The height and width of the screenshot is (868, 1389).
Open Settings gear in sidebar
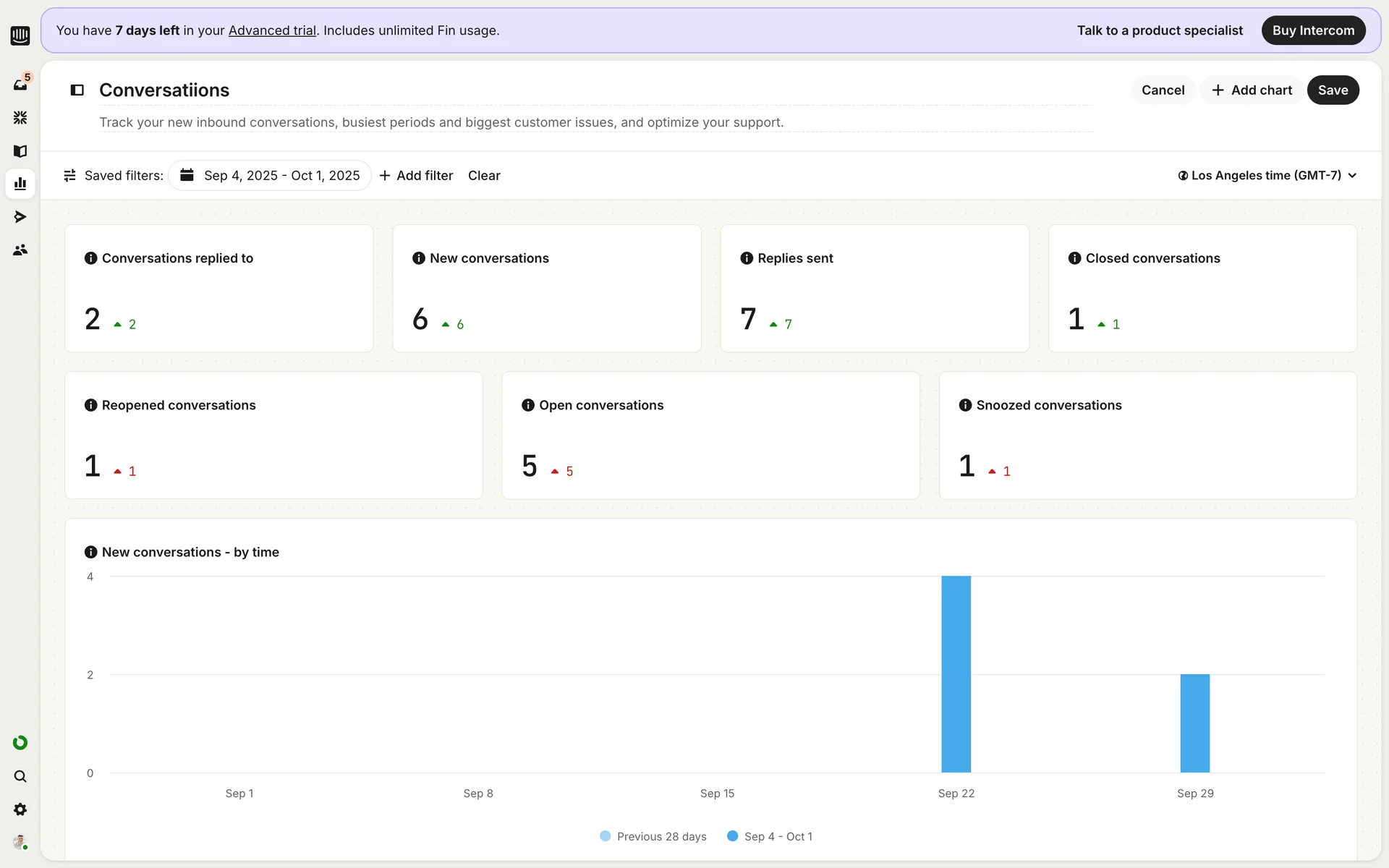20,809
